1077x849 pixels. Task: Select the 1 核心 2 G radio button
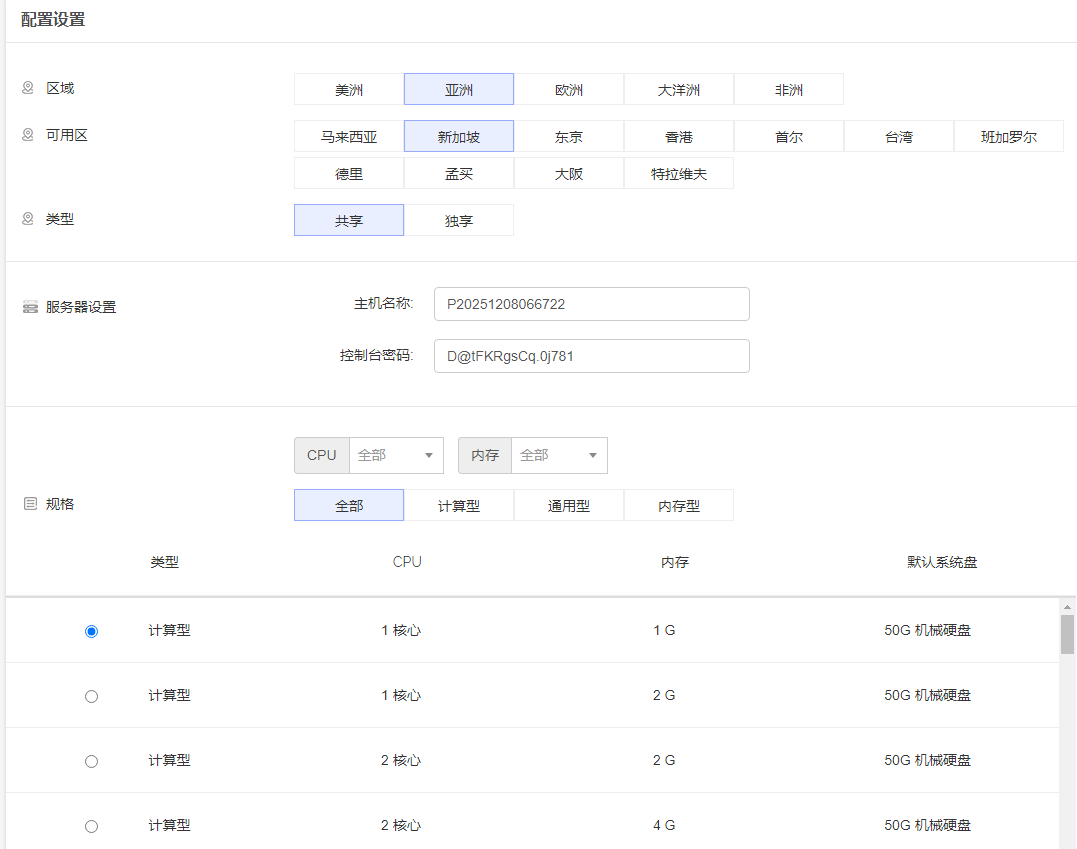tap(92, 696)
